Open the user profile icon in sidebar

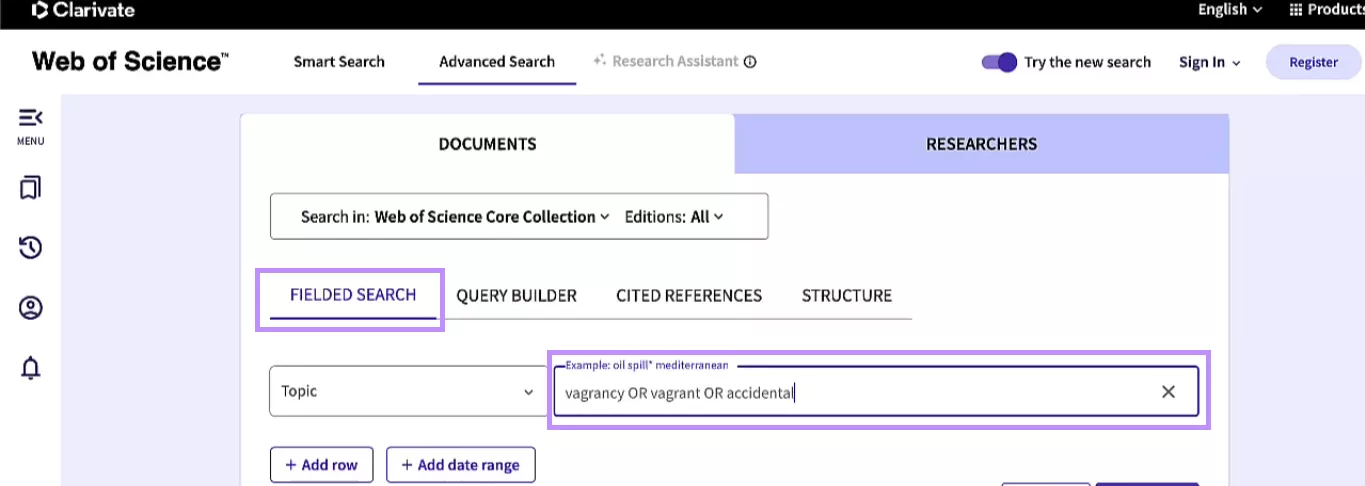[x=30, y=307]
